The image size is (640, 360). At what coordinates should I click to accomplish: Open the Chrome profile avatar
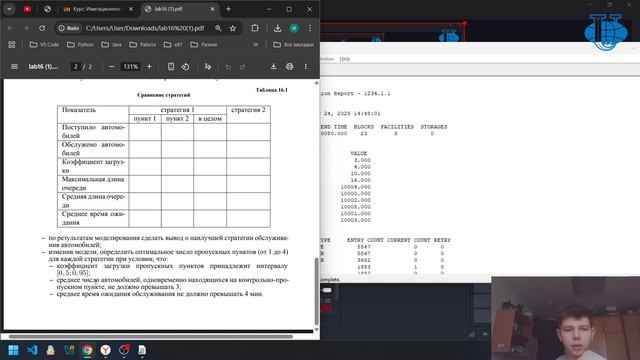point(294,28)
